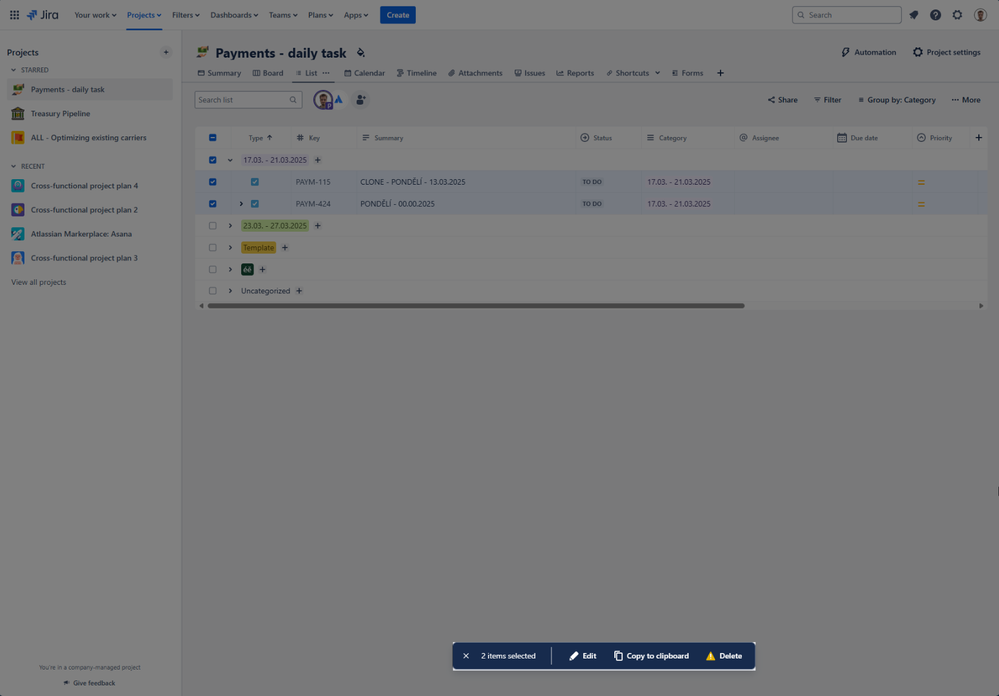Click the List tab three-dots options

(326, 73)
